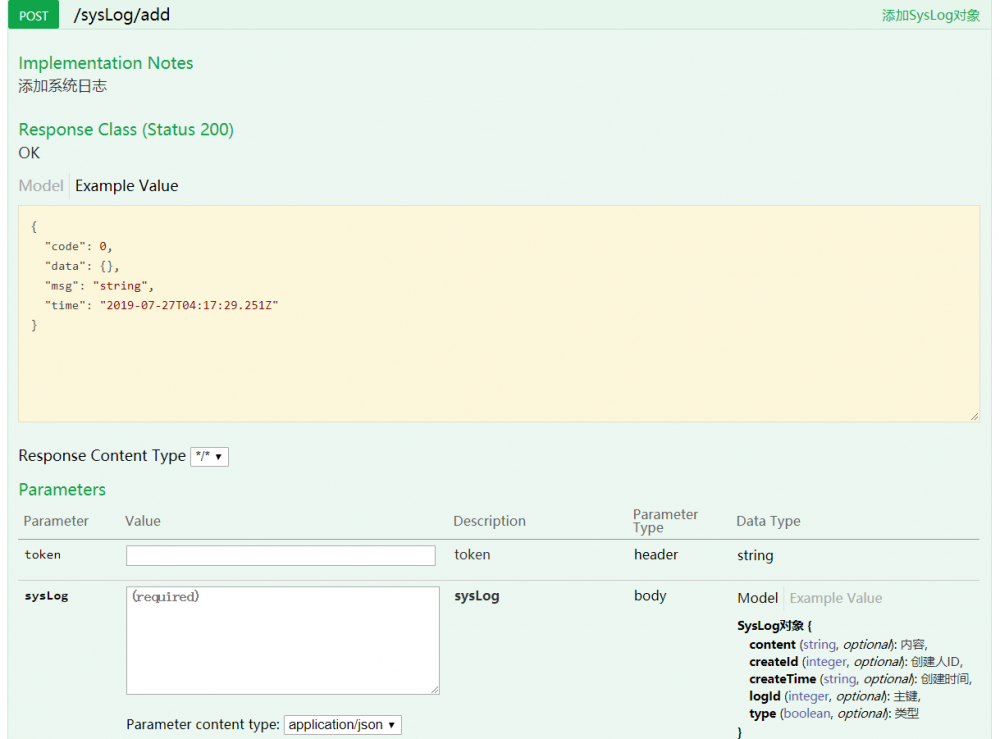The height and width of the screenshot is (739, 1000).
Task: Click the Parameter Type column header
Action: pyautogui.click(x=665, y=521)
